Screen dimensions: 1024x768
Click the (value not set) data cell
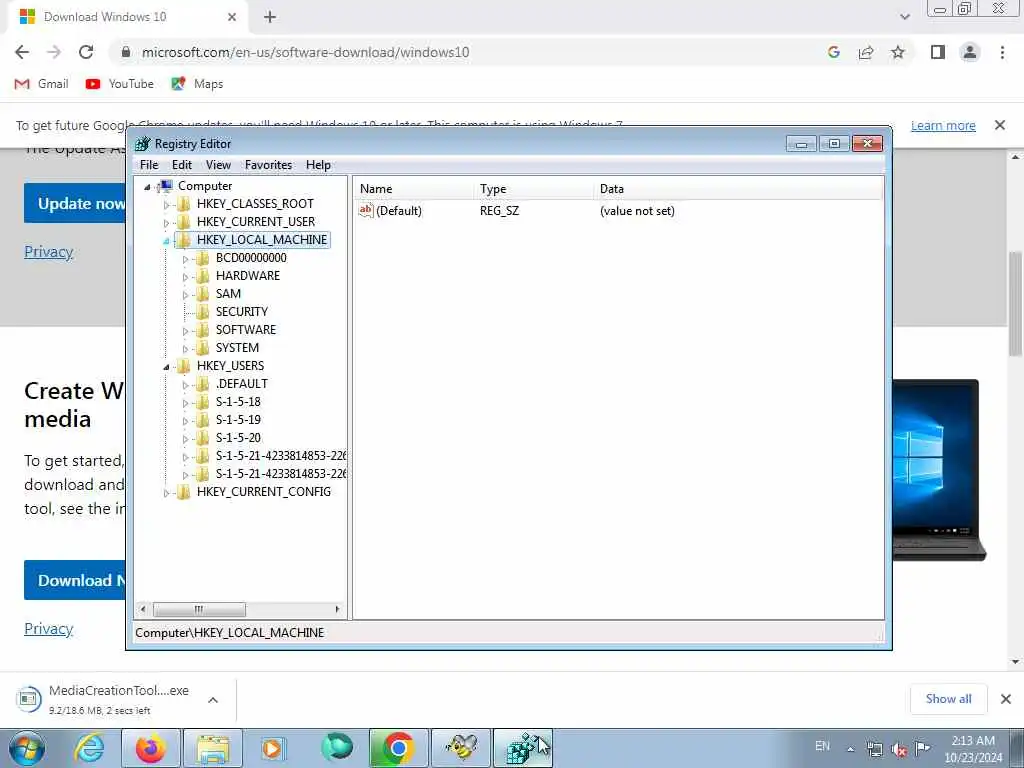pyautogui.click(x=637, y=210)
